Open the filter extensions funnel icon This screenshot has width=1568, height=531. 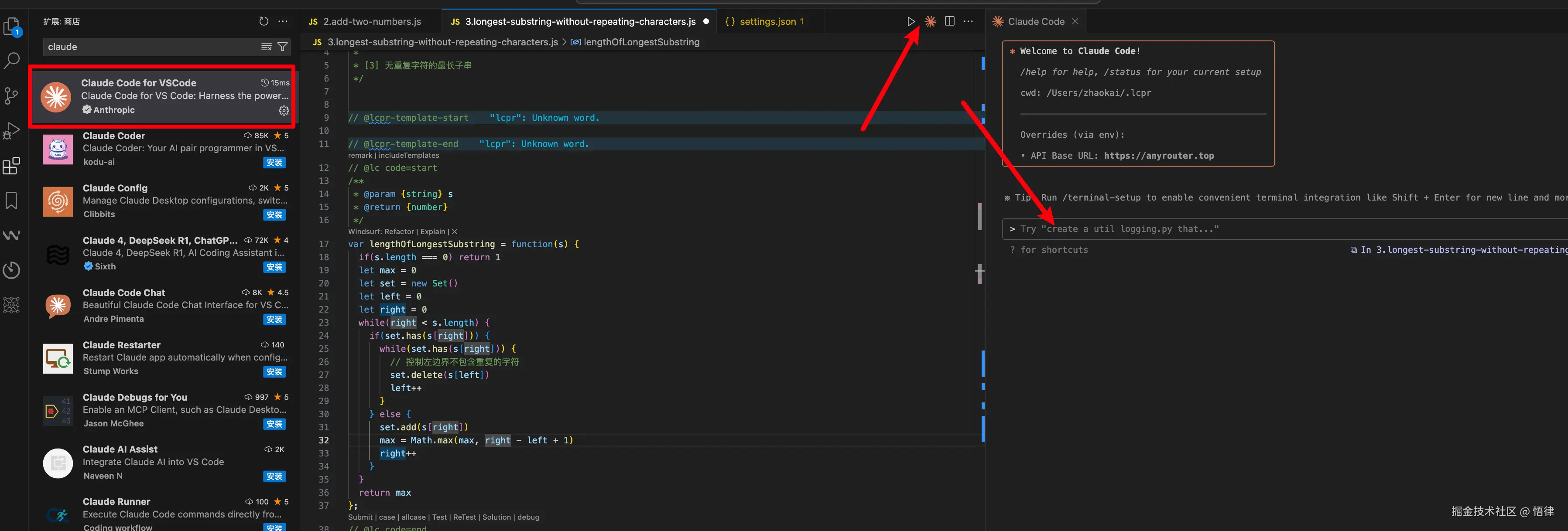282,47
